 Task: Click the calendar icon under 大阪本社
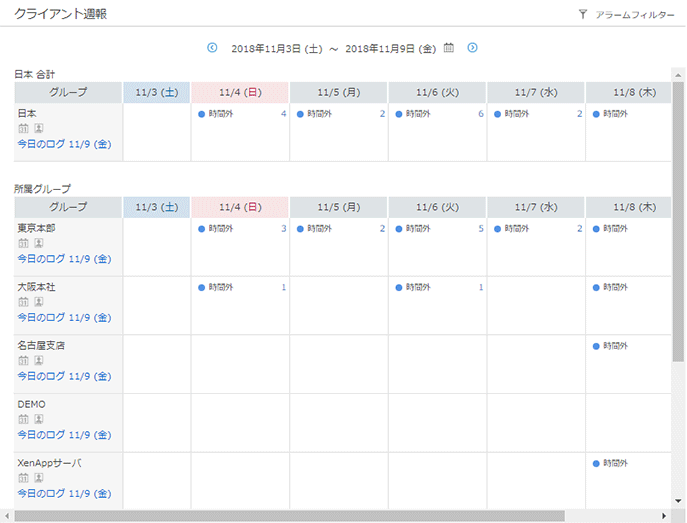click(x=23, y=302)
